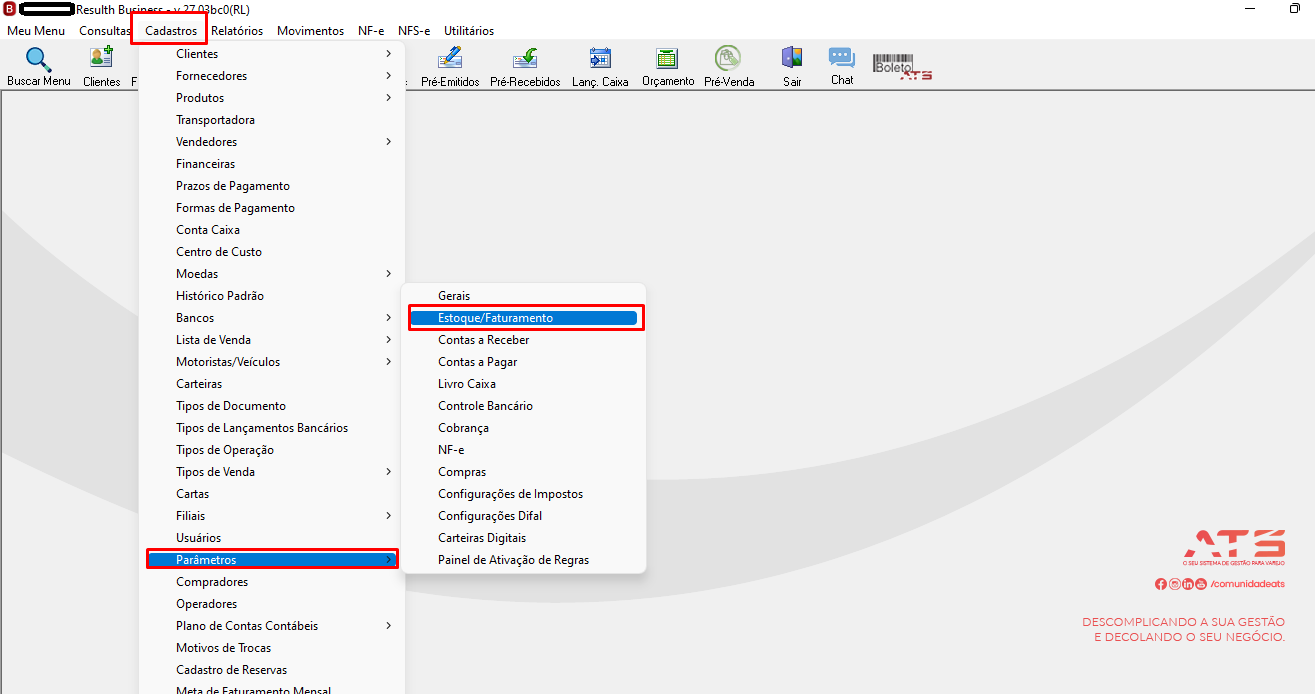This screenshot has width=1315, height=694.
Task: Open the Pré-Venda toolbar icon
Action: coord(728,58)
